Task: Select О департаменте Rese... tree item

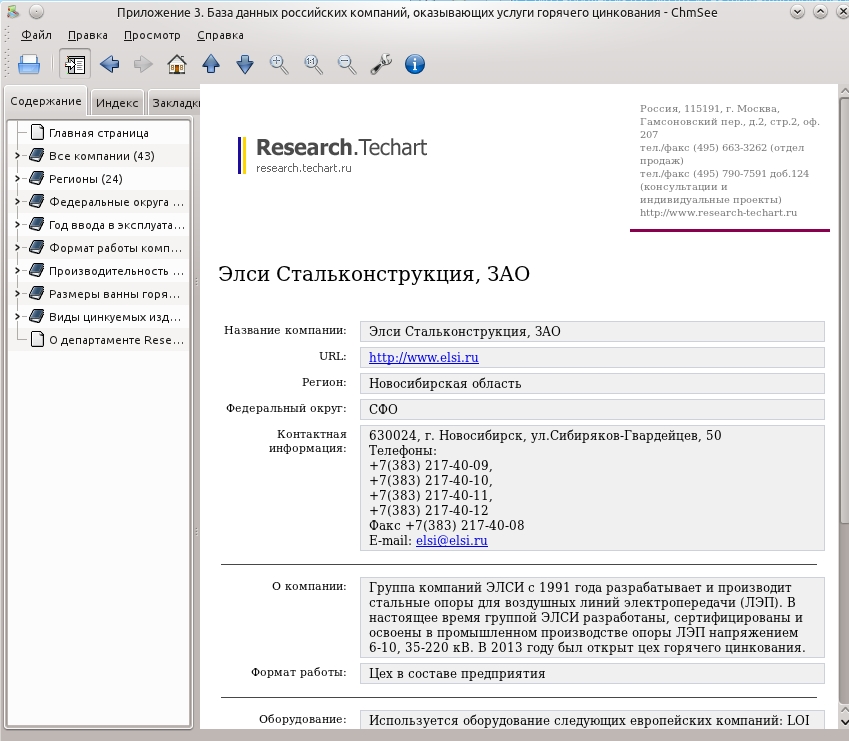Action: 116,340
